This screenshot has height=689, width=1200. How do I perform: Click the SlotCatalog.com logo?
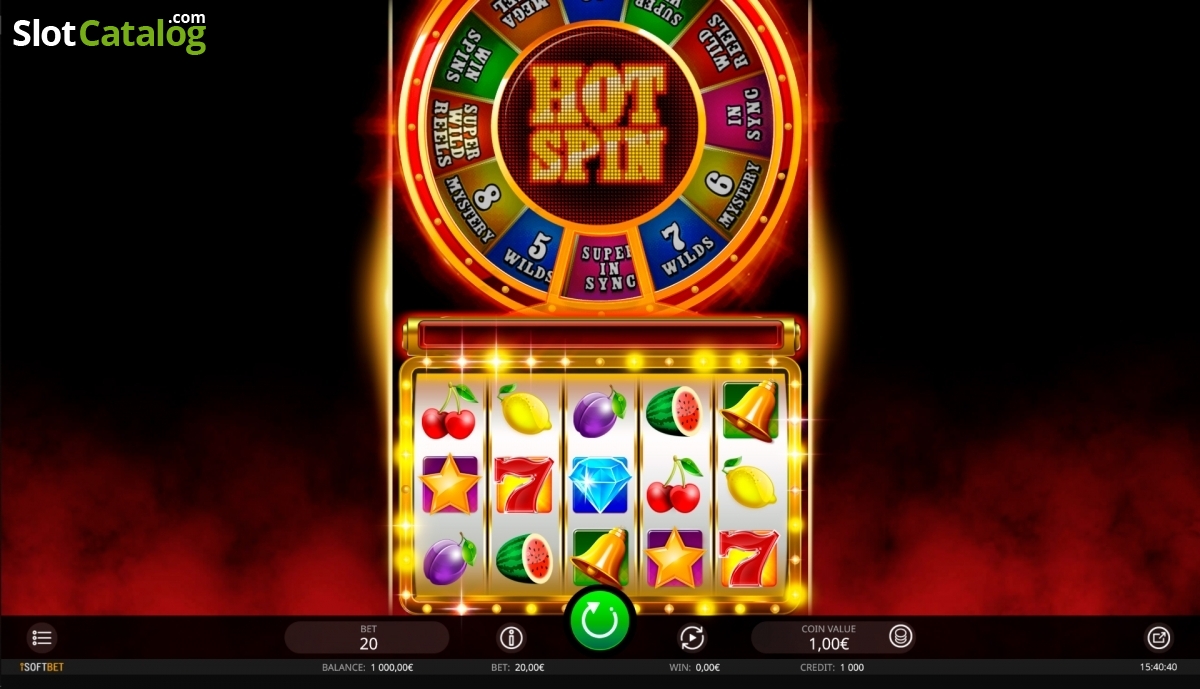[x=110, y=33]
